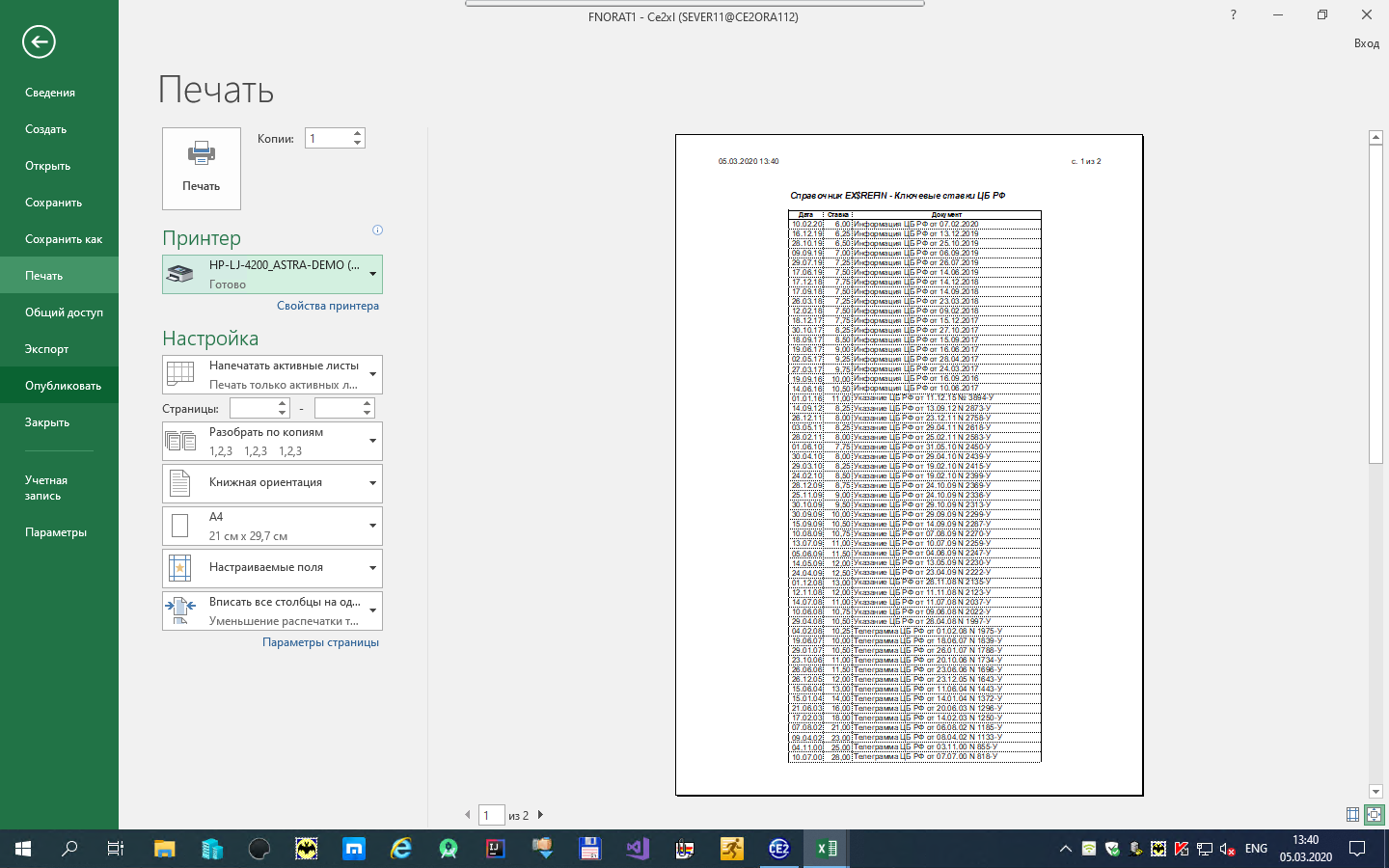This screenshot has height=868, width=1389.
Task: Click the printer info icon next to Принтер
Action: (x=377, y=230)
